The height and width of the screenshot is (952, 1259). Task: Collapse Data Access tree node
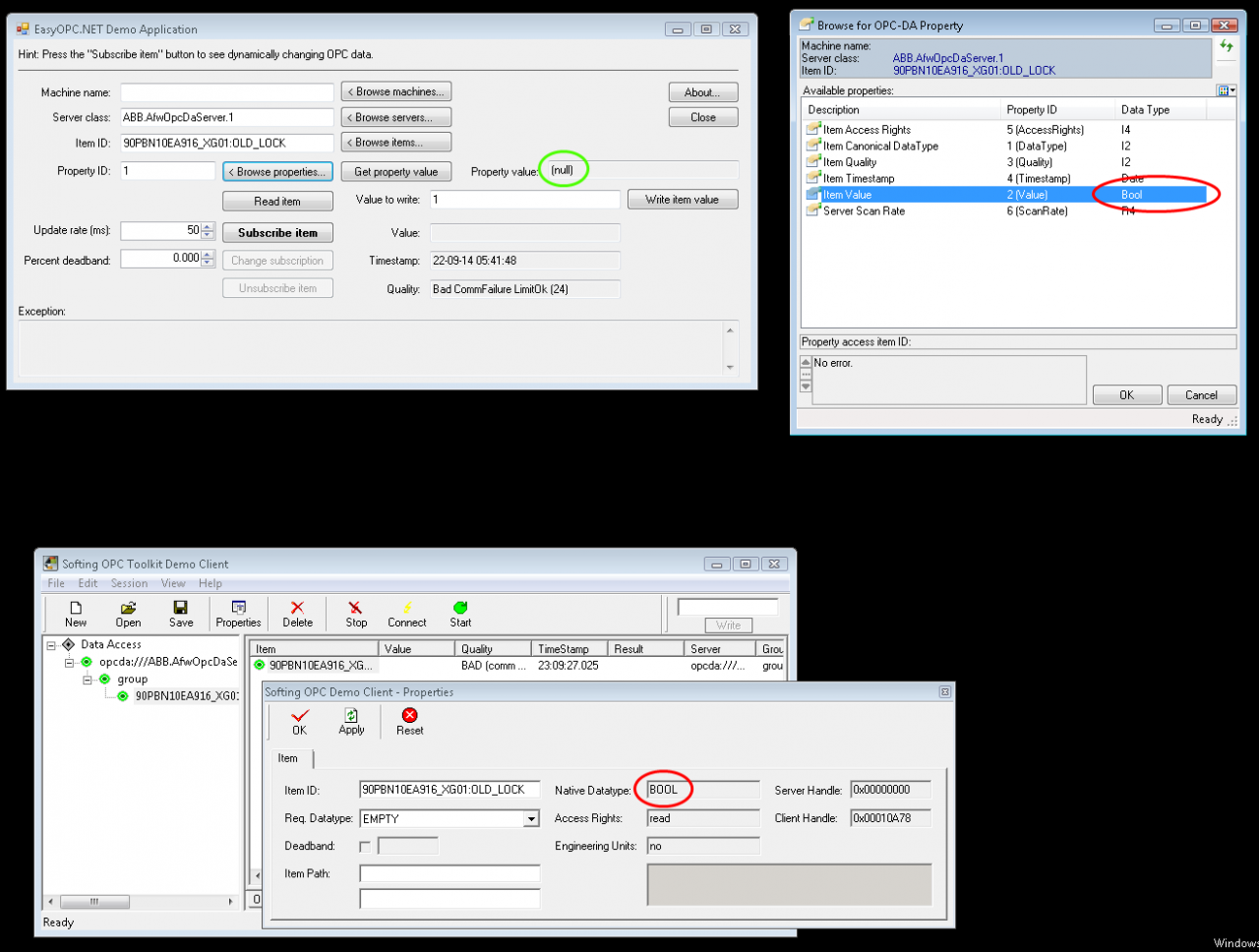51,645
